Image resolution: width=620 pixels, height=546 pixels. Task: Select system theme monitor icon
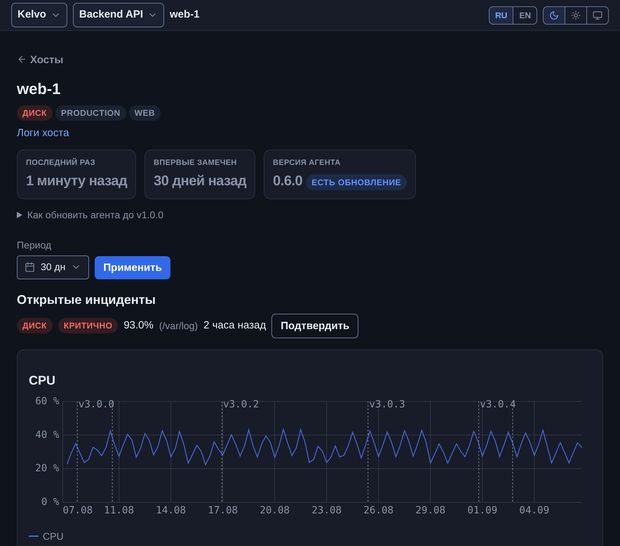pos(597,15)
